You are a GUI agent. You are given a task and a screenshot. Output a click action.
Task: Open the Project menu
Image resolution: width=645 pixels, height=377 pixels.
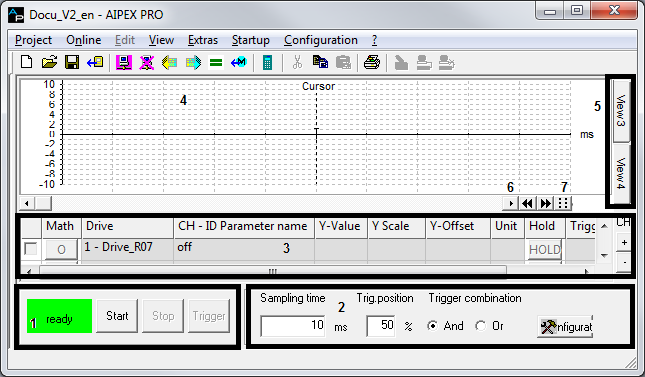33,40
